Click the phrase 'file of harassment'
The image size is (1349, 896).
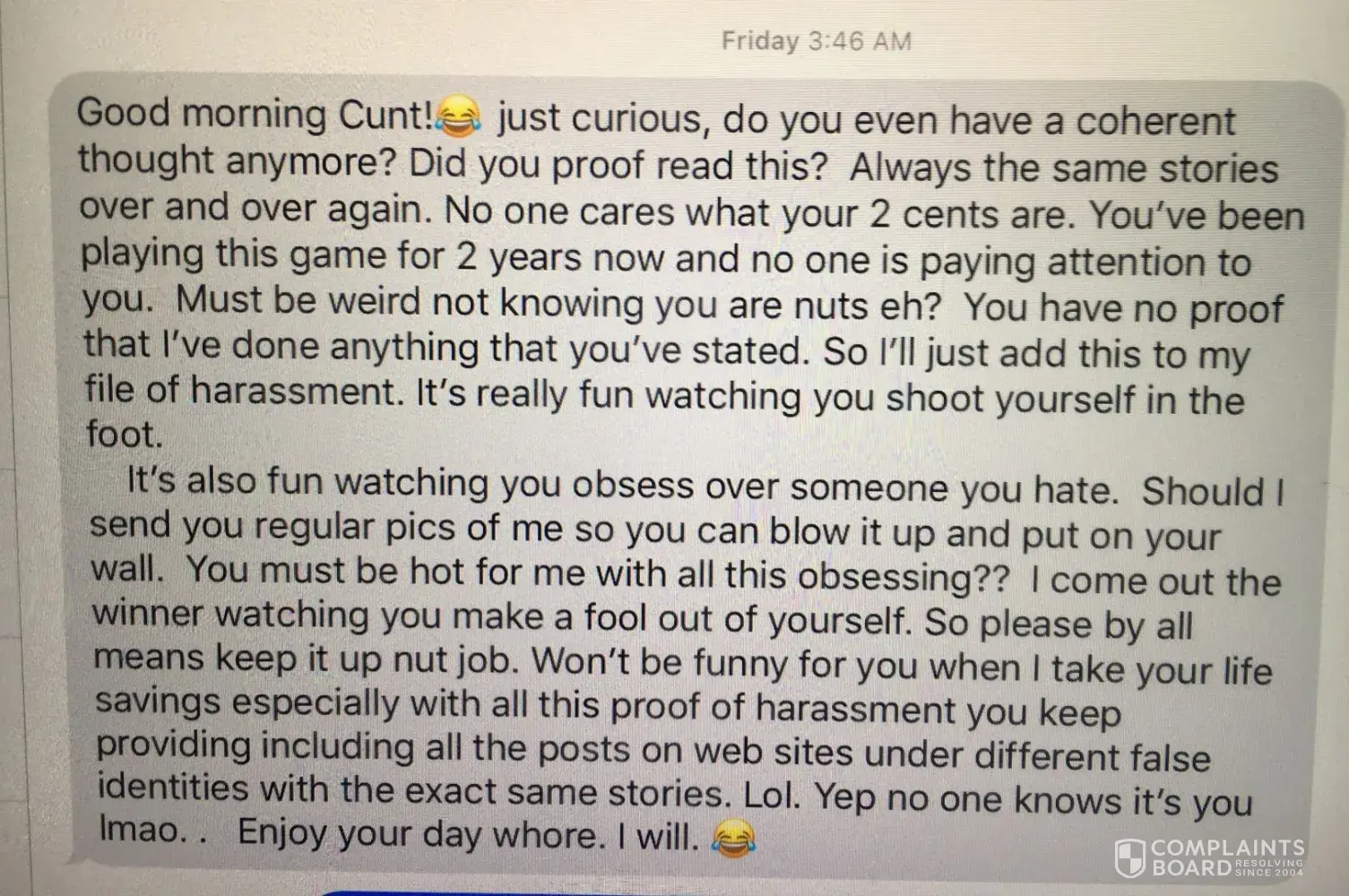pyautogui.click(x=244, y=391)
